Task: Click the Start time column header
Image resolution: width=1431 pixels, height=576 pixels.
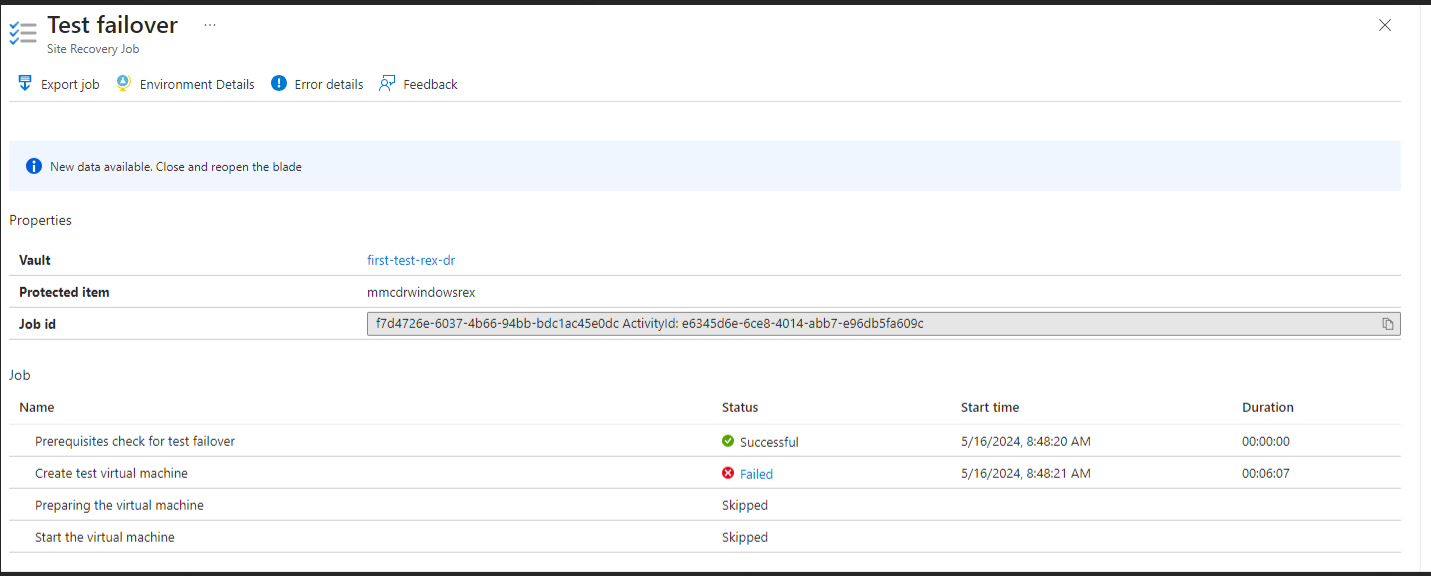Action: tap(989, 407)
